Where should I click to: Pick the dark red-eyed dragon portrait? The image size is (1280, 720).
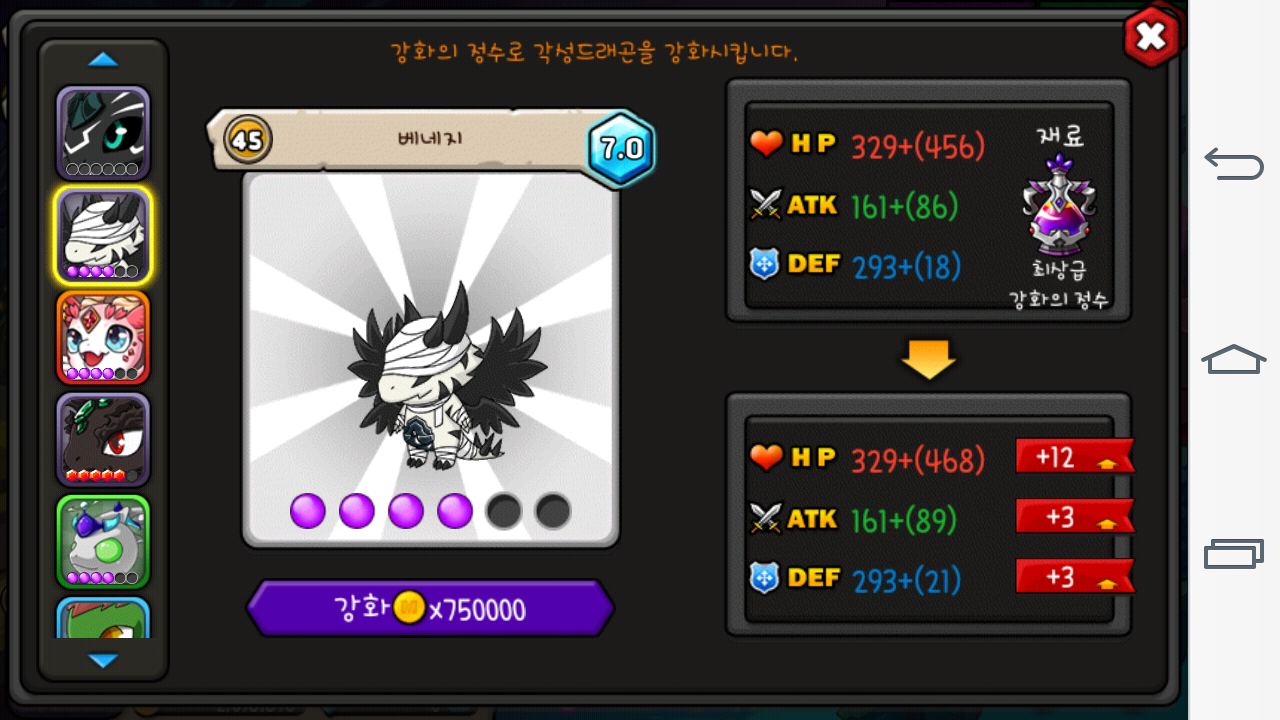103,440
